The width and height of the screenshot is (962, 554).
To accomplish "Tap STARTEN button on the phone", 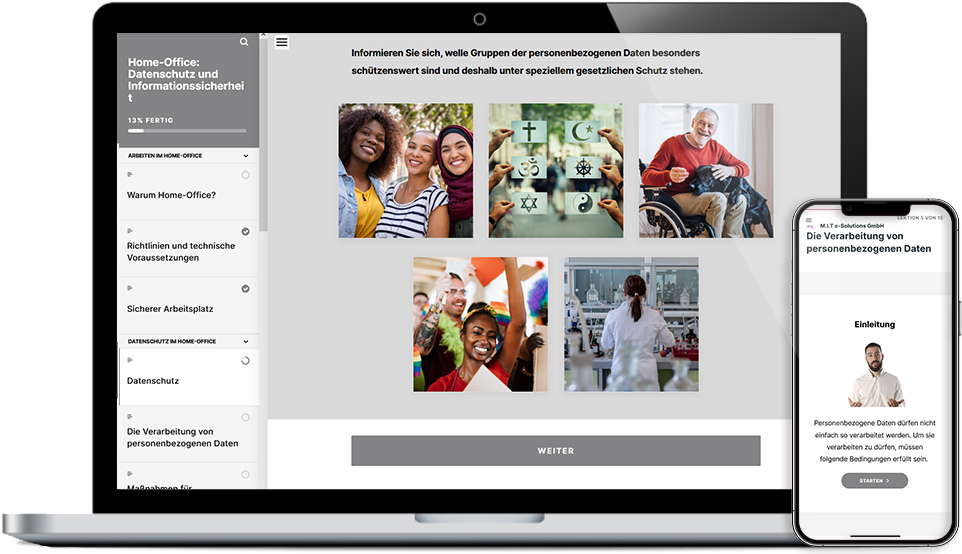I will [x=874, y=480].
